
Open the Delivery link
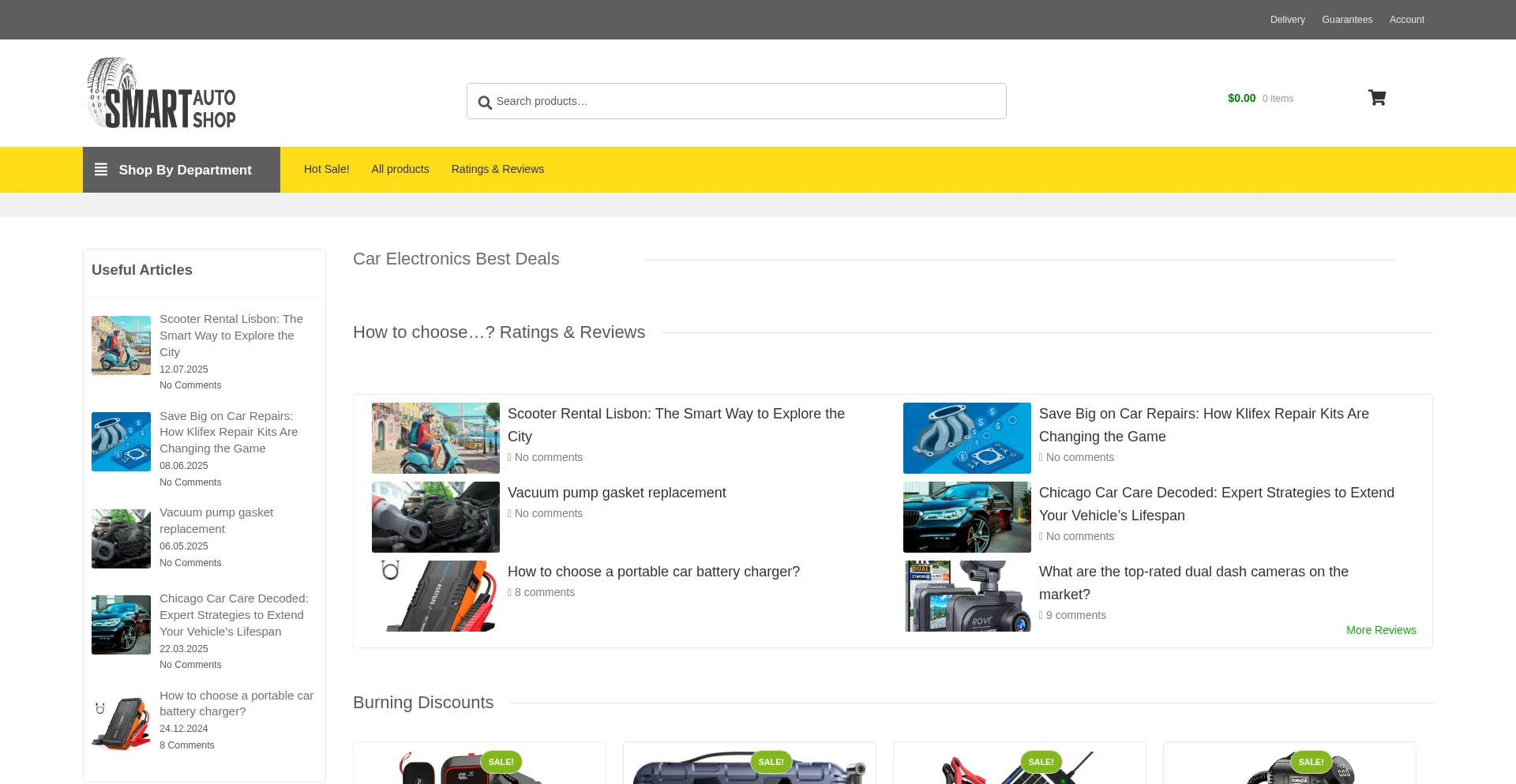tap(1287, 20)
